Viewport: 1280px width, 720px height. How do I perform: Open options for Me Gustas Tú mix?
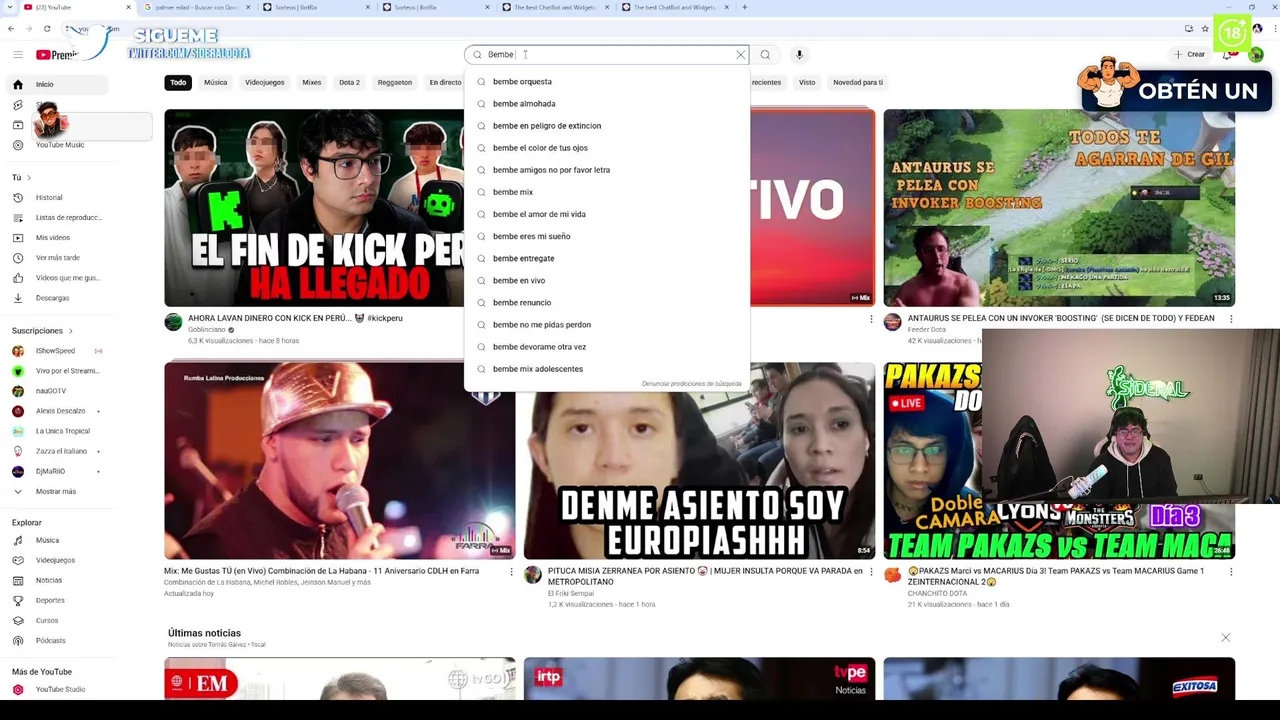click(511, 572)
